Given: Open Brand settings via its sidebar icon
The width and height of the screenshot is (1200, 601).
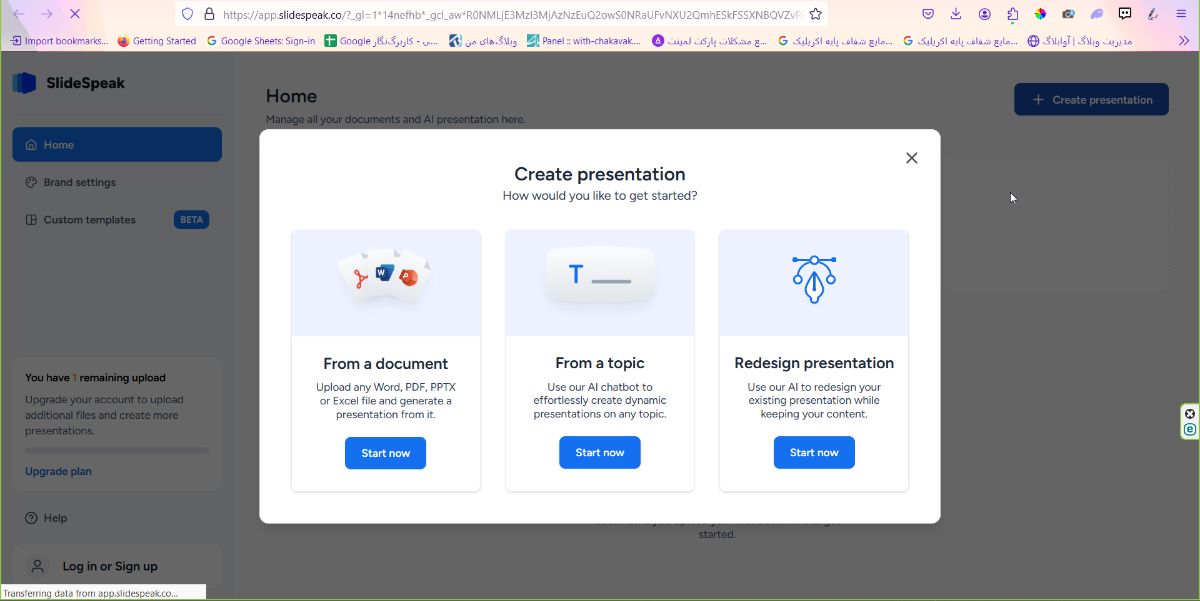Looking at the screenshot, I should click(30, 182).
